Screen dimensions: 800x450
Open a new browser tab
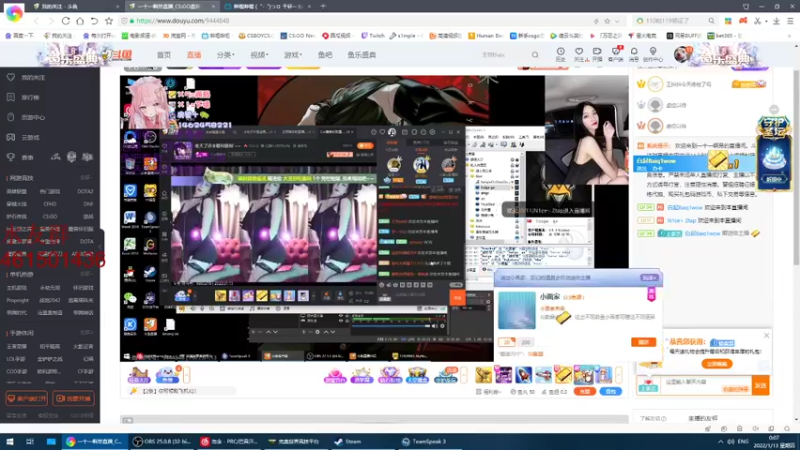point(323,6)
